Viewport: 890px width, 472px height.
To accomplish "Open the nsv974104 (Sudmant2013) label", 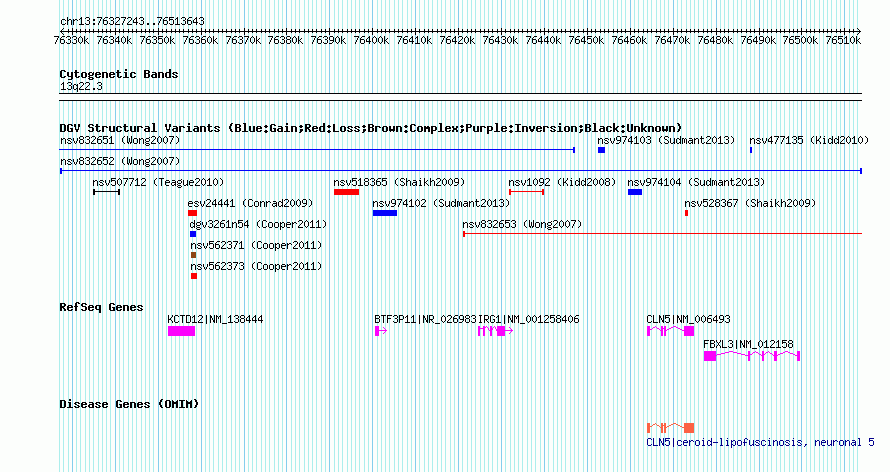I will coord(696,182).
